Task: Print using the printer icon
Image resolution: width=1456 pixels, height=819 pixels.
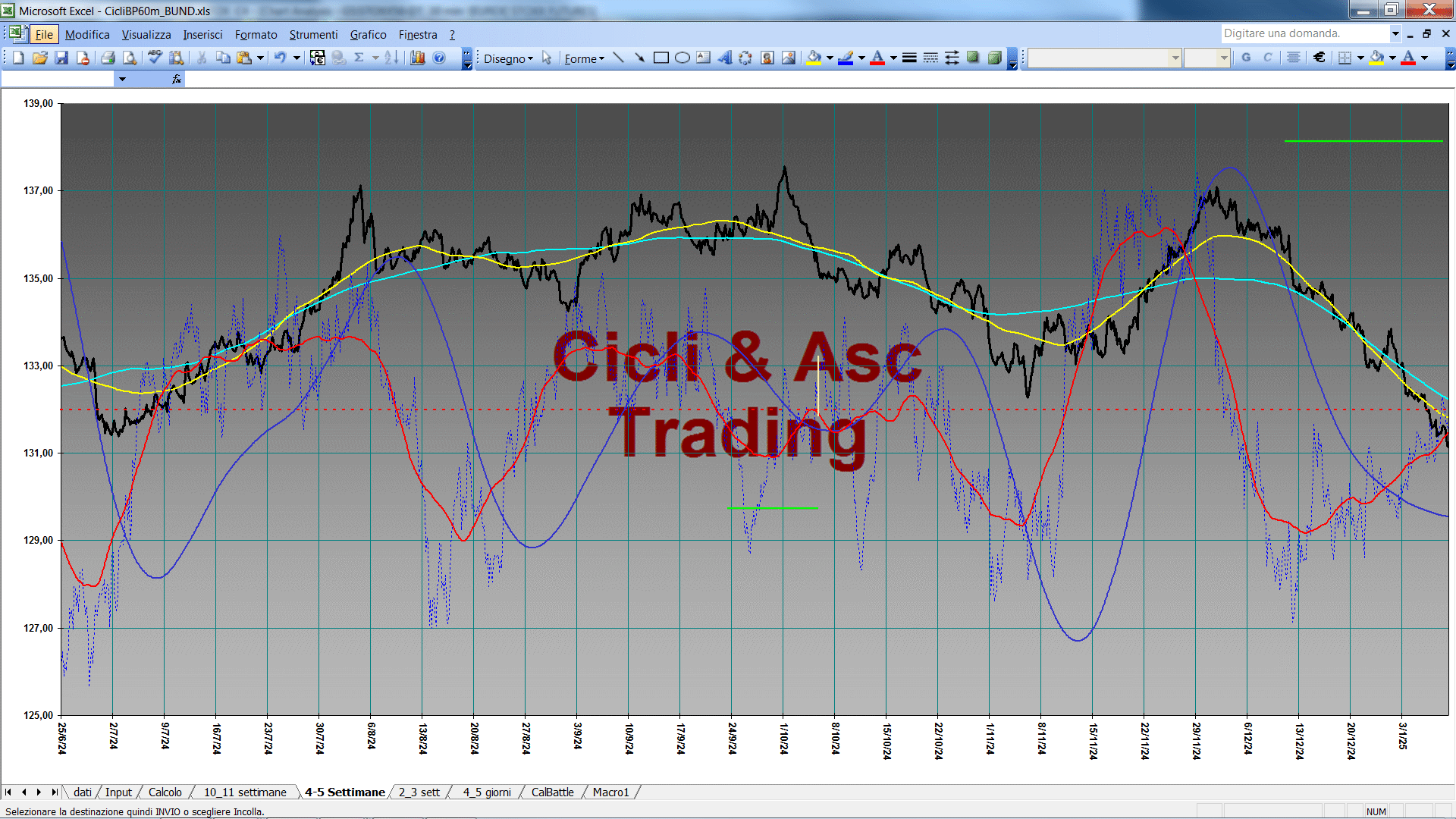Action: tap(108, 58)
